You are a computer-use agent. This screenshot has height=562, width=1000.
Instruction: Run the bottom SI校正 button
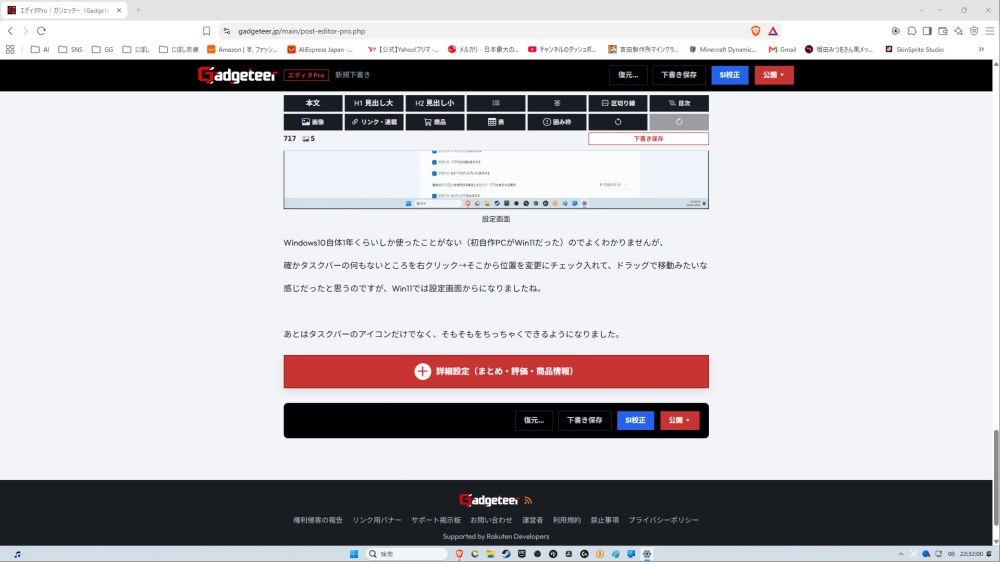[x=635, y=420]
